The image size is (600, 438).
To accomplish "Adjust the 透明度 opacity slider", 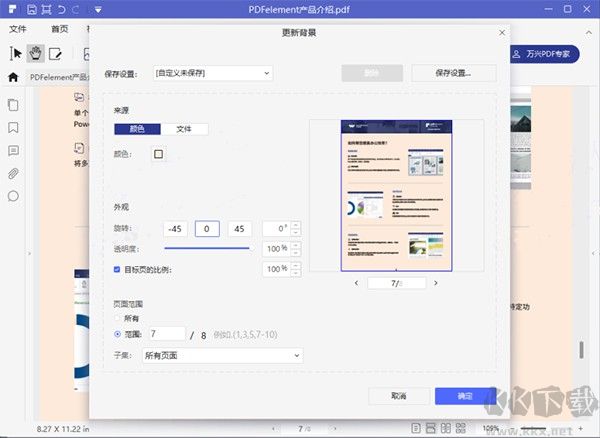I will tap(207, 248).
